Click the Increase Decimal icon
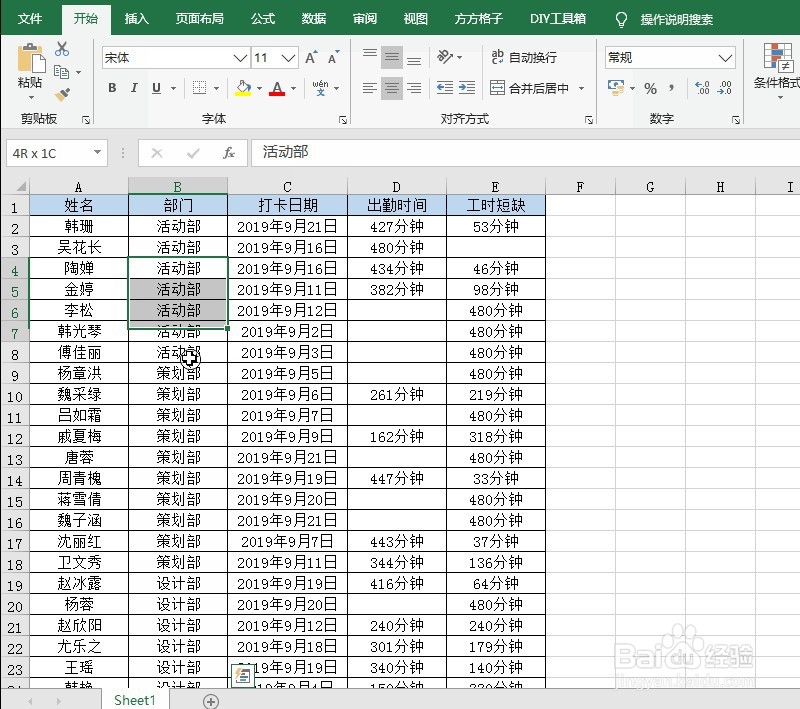800x709 pixels. click(x=701, y=88)
